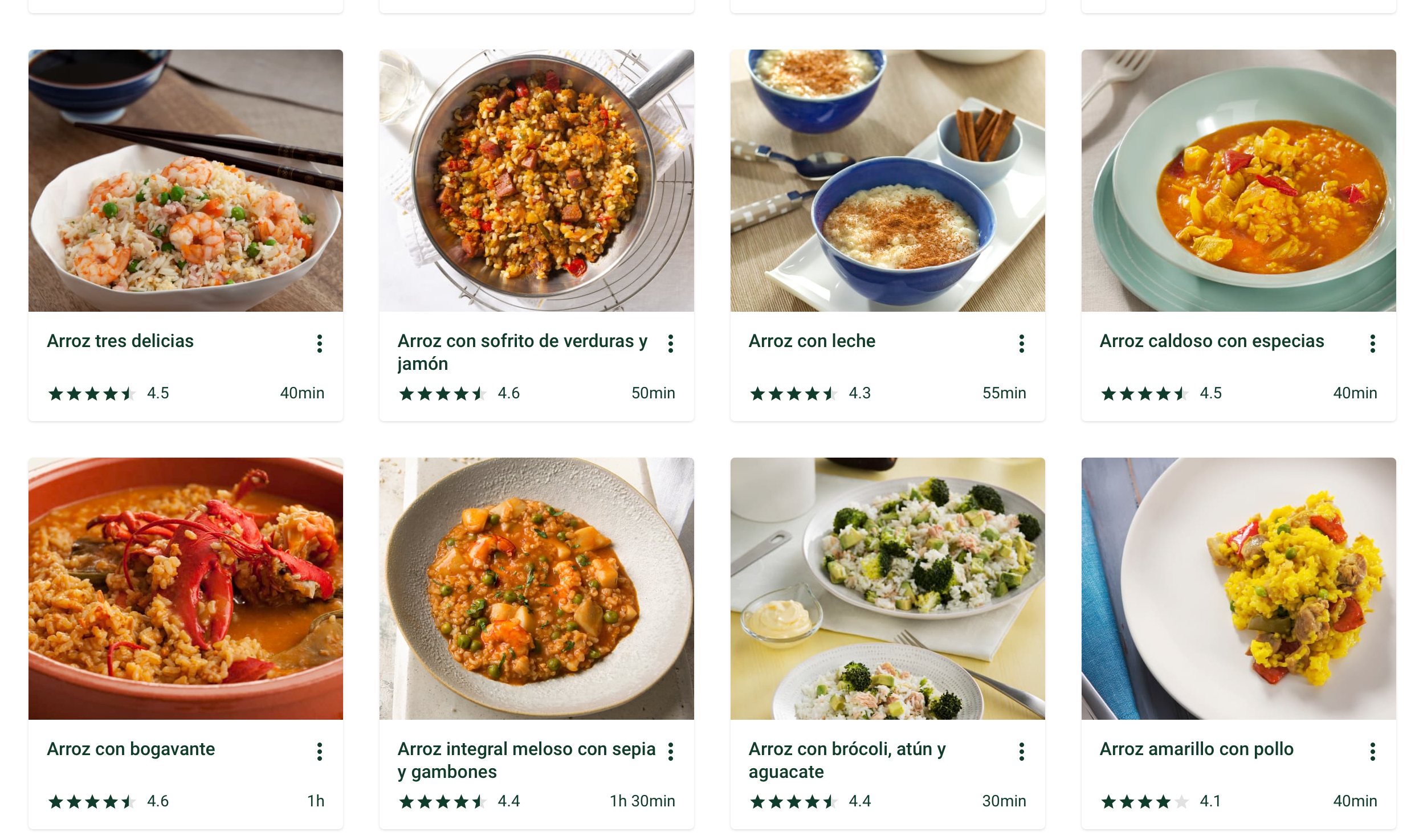This screenshot has width=1419, height=840.
Task: Open options menu for Arroz amarillo con pollo
Action: coord(1373,752)
